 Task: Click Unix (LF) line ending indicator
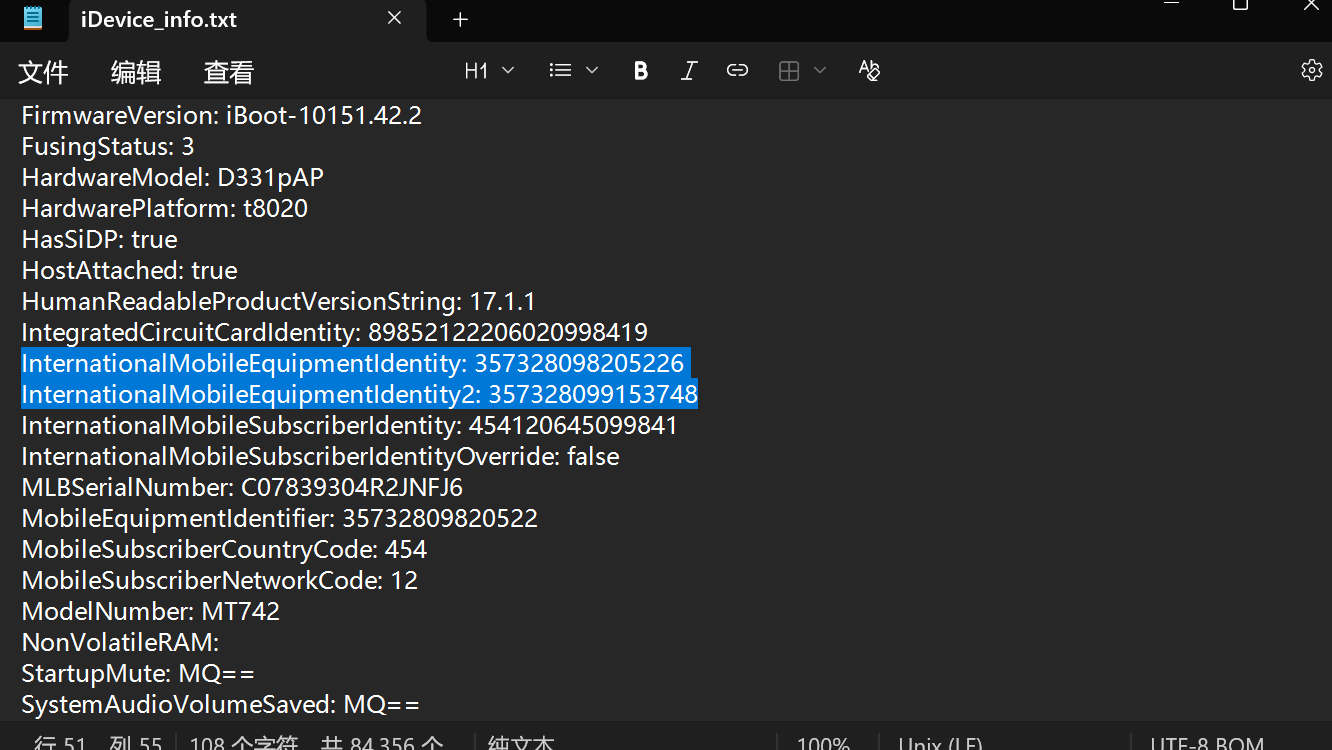tap(939, 743)
